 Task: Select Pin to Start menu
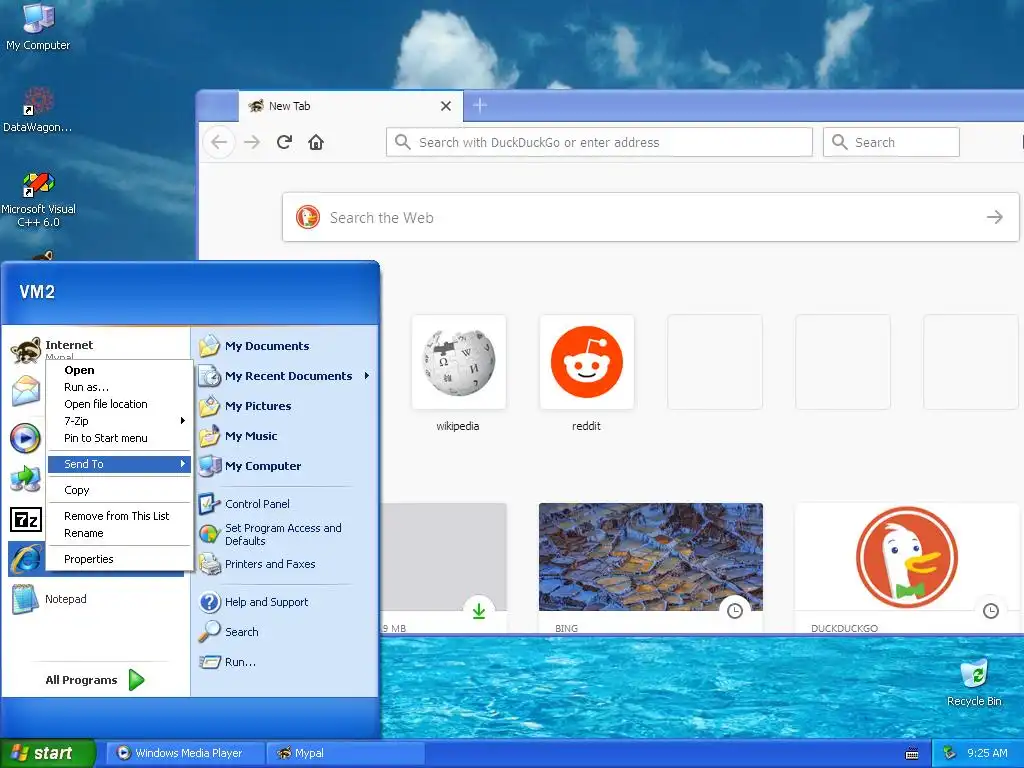point(120,438)
